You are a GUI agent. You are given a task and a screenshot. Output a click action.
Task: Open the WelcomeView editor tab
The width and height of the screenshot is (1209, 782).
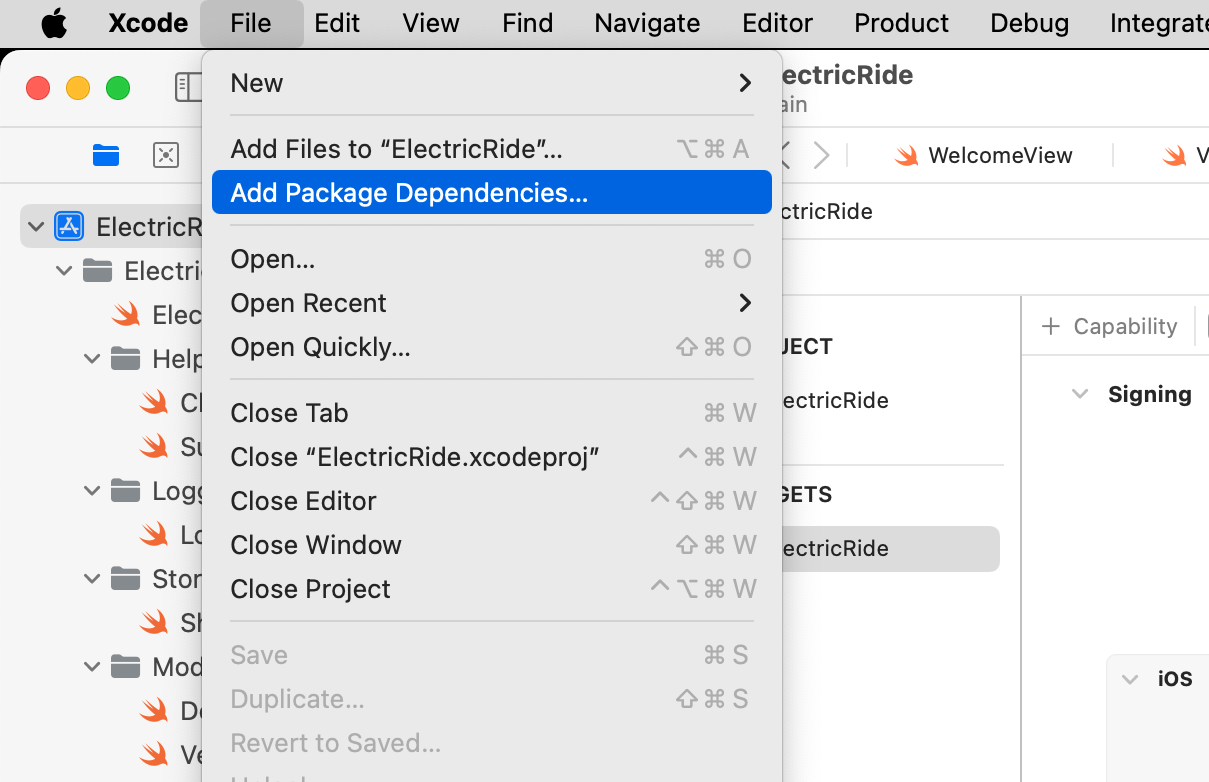pos(999,156)
